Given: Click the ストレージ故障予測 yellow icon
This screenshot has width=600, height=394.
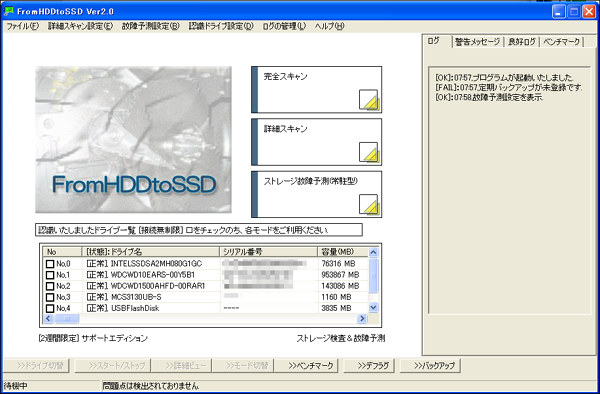Looking at the screenshot, I should [369, 205].
